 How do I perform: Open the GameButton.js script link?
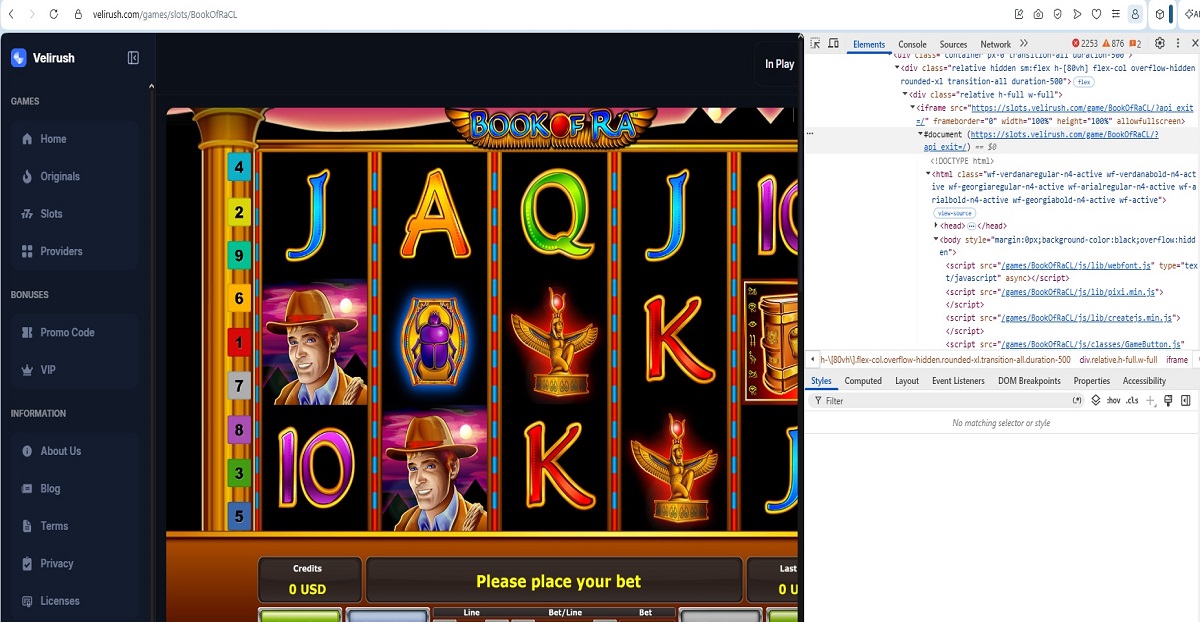point(1092,345)
